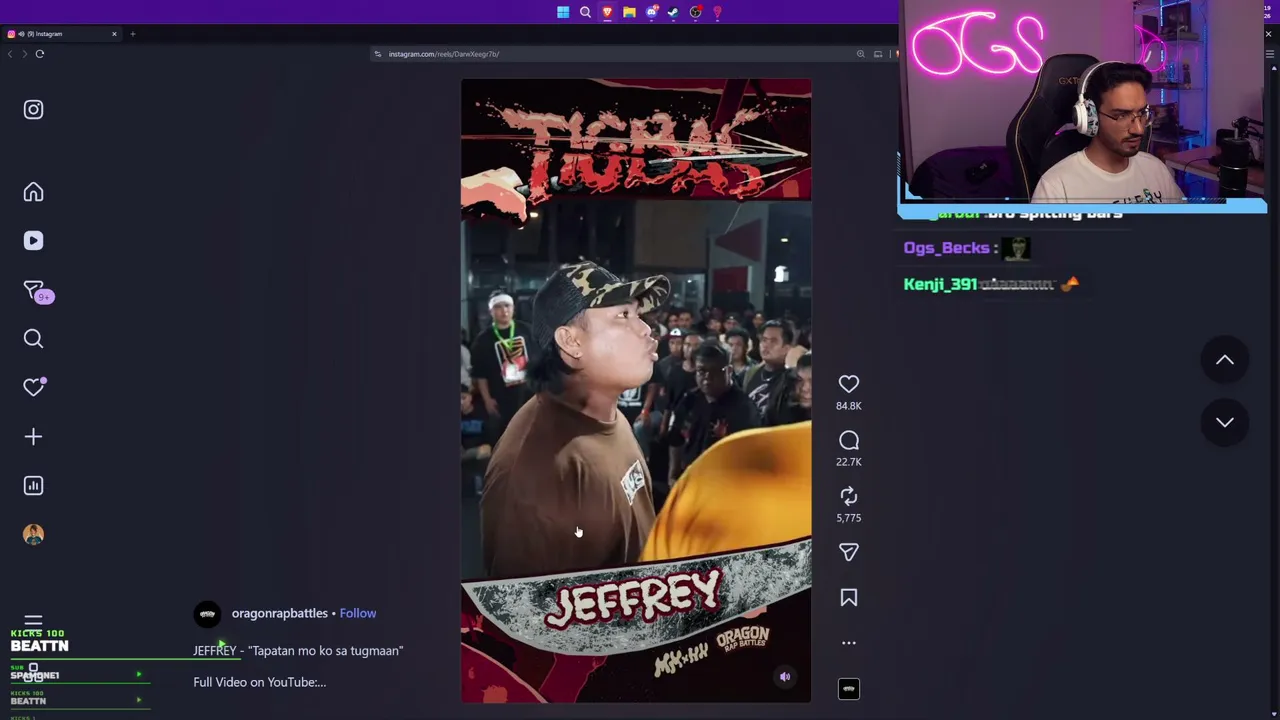Click the JEFFREY caption line
The height and width of the screenshot is (720, 1280).
click(298, 651)
